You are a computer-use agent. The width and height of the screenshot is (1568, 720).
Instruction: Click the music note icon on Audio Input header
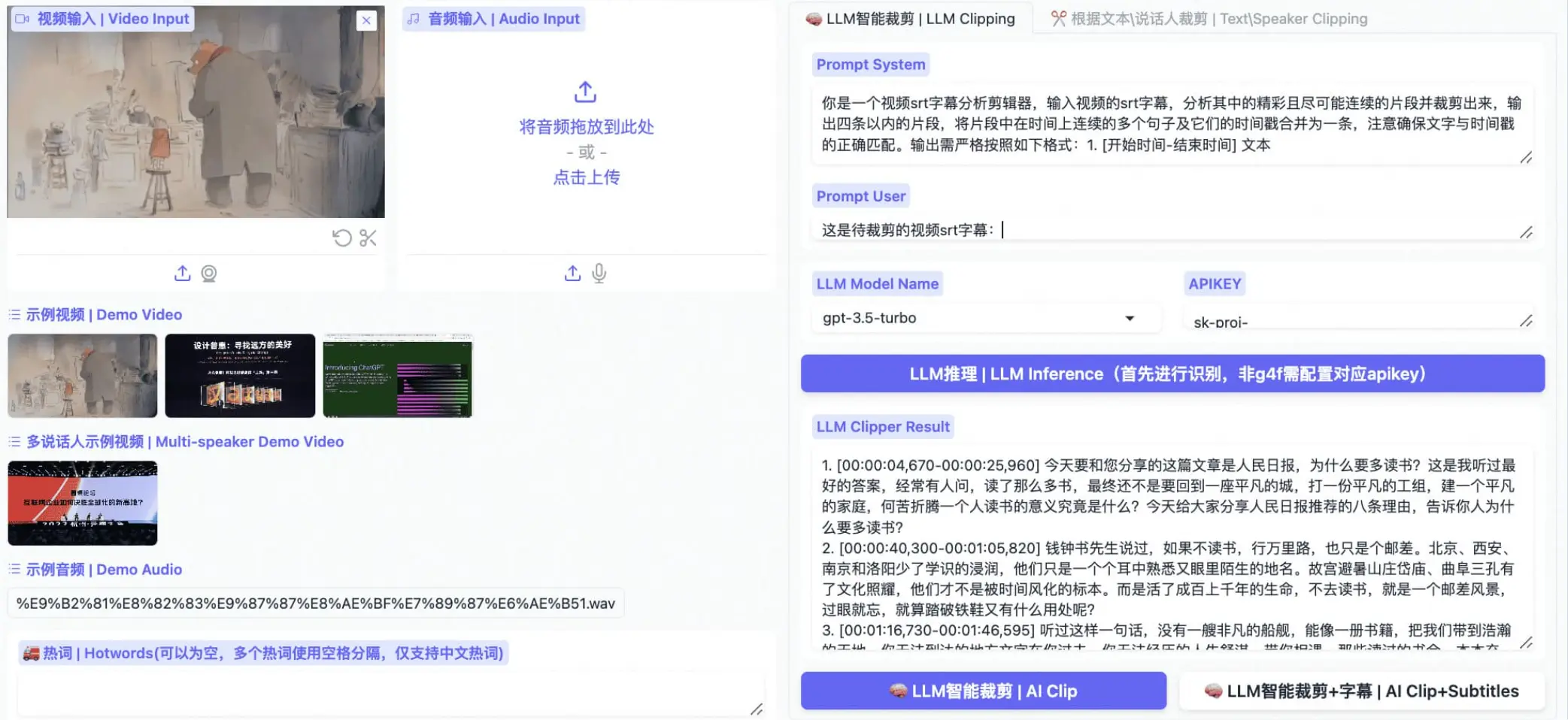click(412, 19)
